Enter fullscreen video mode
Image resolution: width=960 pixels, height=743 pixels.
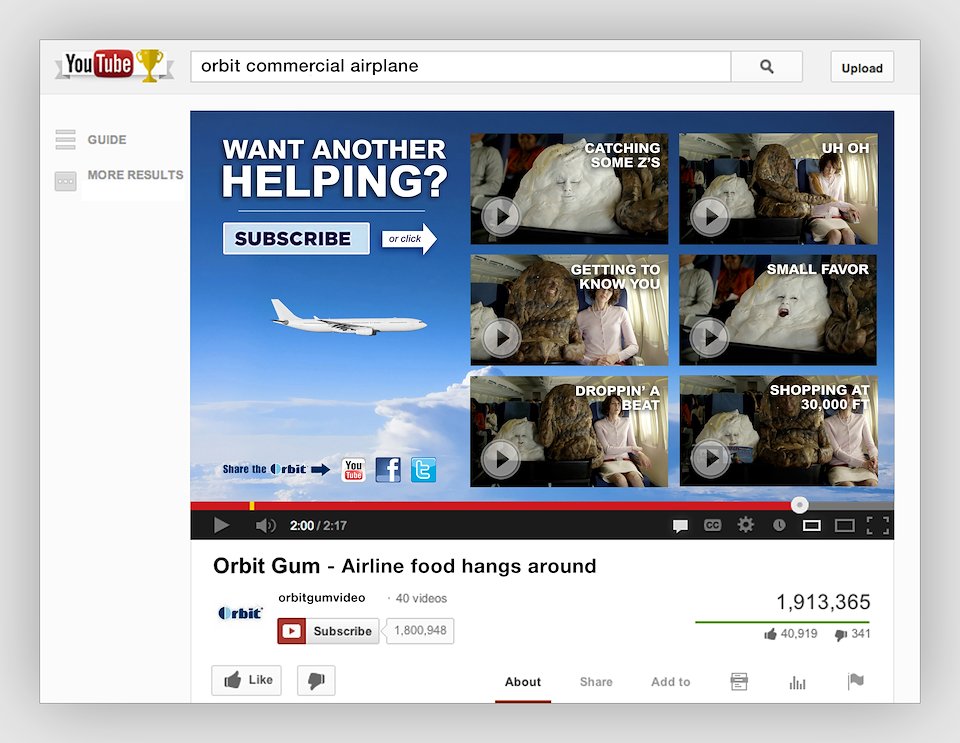(877, 525)
